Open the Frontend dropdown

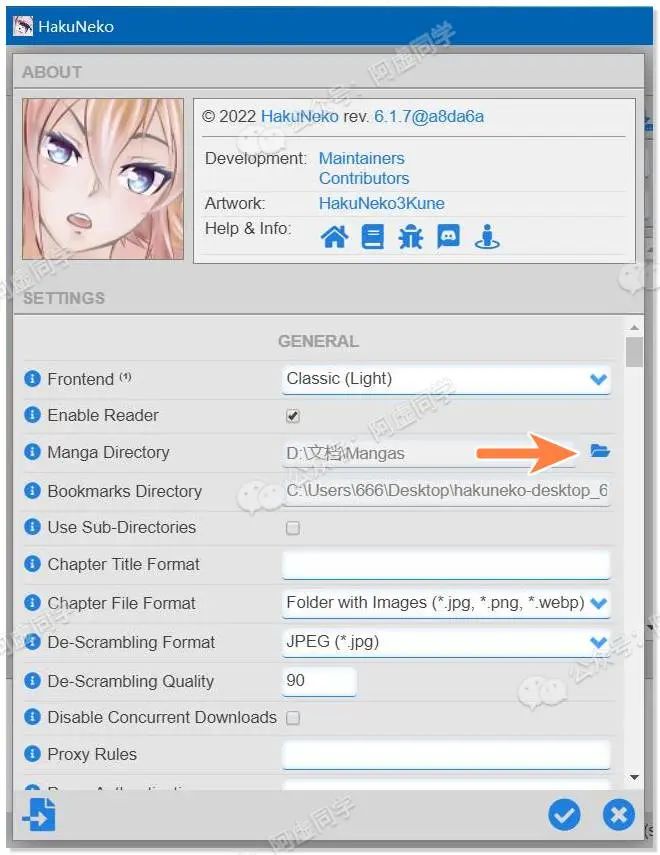click(446, 379)
